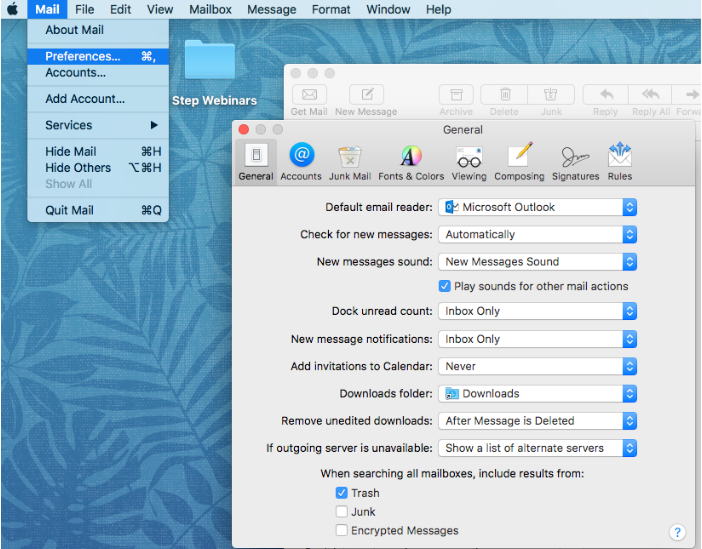Open the View menu
Image resolution: width=702 pixels, height=549 pixels.
[x=160, y=9]
